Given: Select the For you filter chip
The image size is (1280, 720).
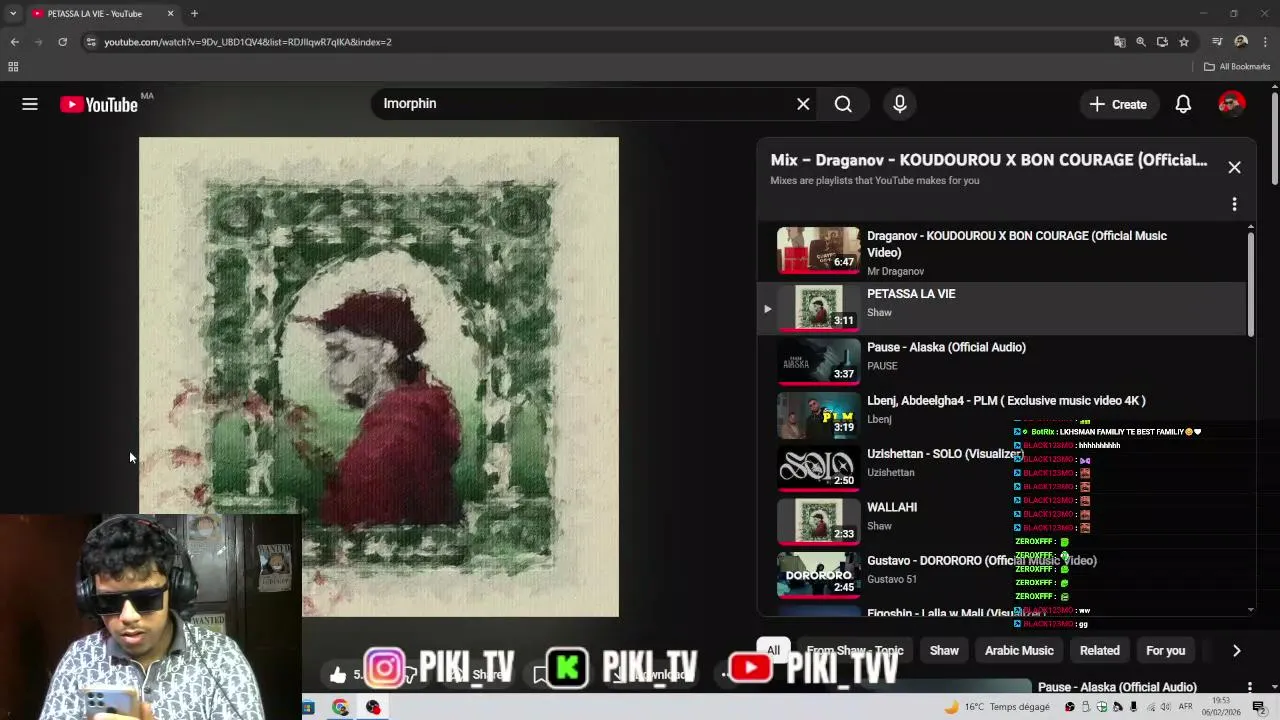Looking at the screenshot, I should tap(1165, 650).
